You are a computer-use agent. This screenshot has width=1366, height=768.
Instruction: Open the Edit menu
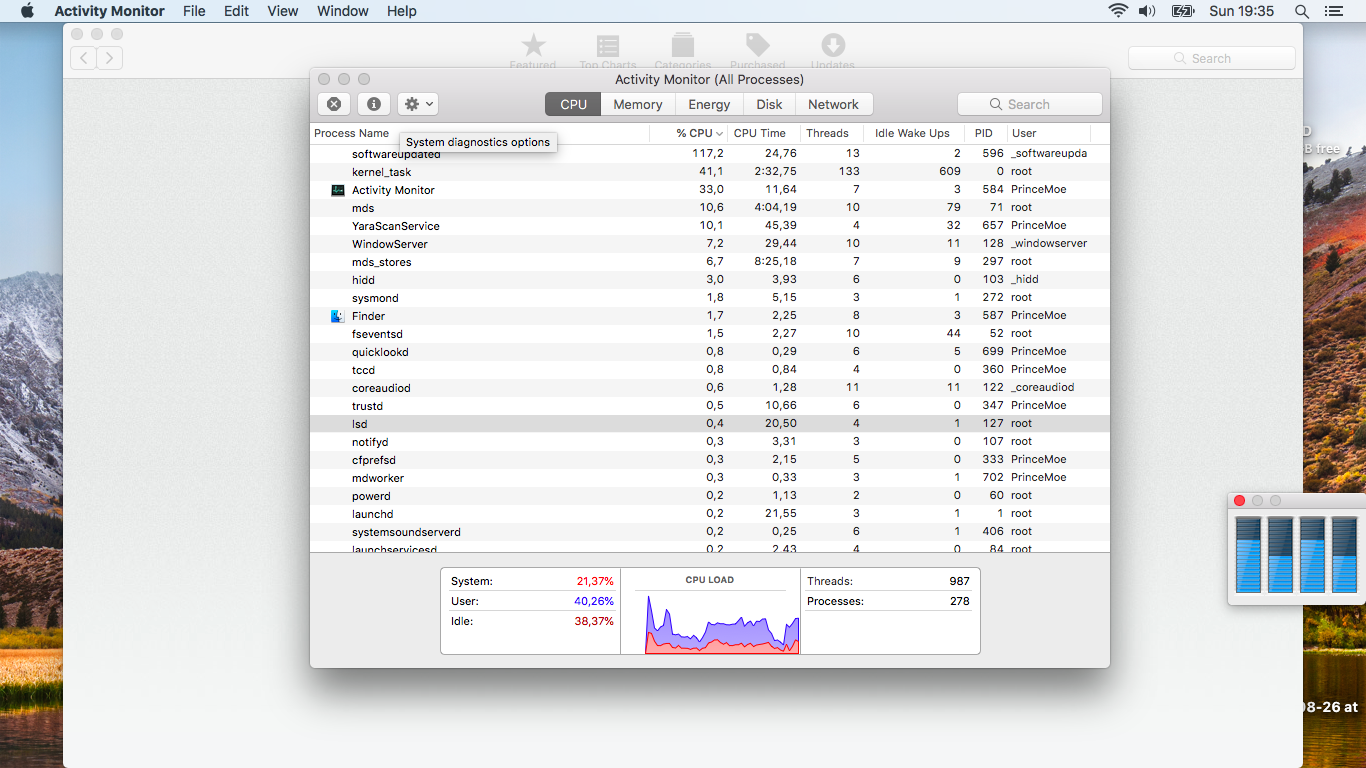(237, 11)
